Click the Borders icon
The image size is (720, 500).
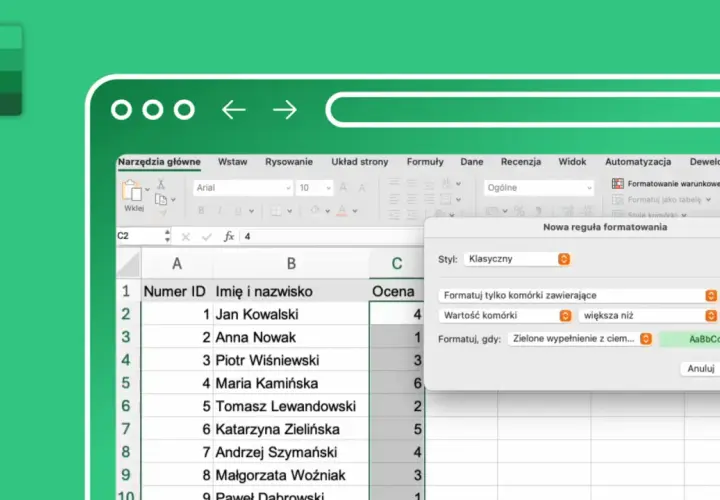276,211
